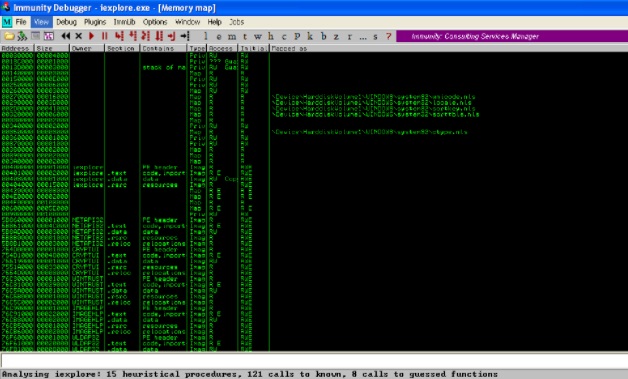Pause execution with the red pause icon
Screen dimensions: 628x379
pos(105,36)
